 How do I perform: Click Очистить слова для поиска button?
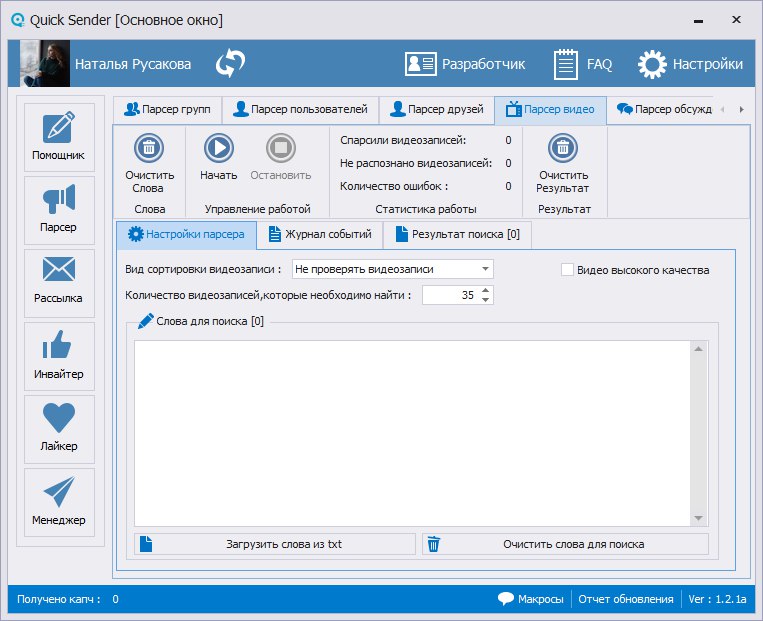coord(565,544)
